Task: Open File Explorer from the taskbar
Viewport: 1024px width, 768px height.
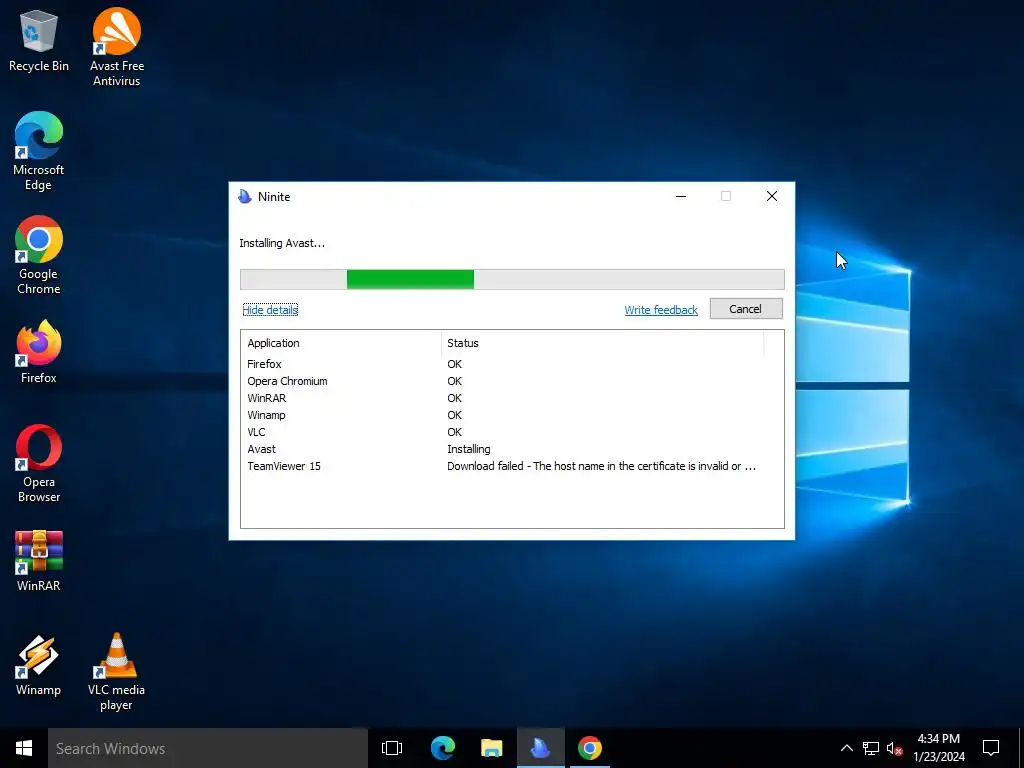Action: click(x=492, y=748)
